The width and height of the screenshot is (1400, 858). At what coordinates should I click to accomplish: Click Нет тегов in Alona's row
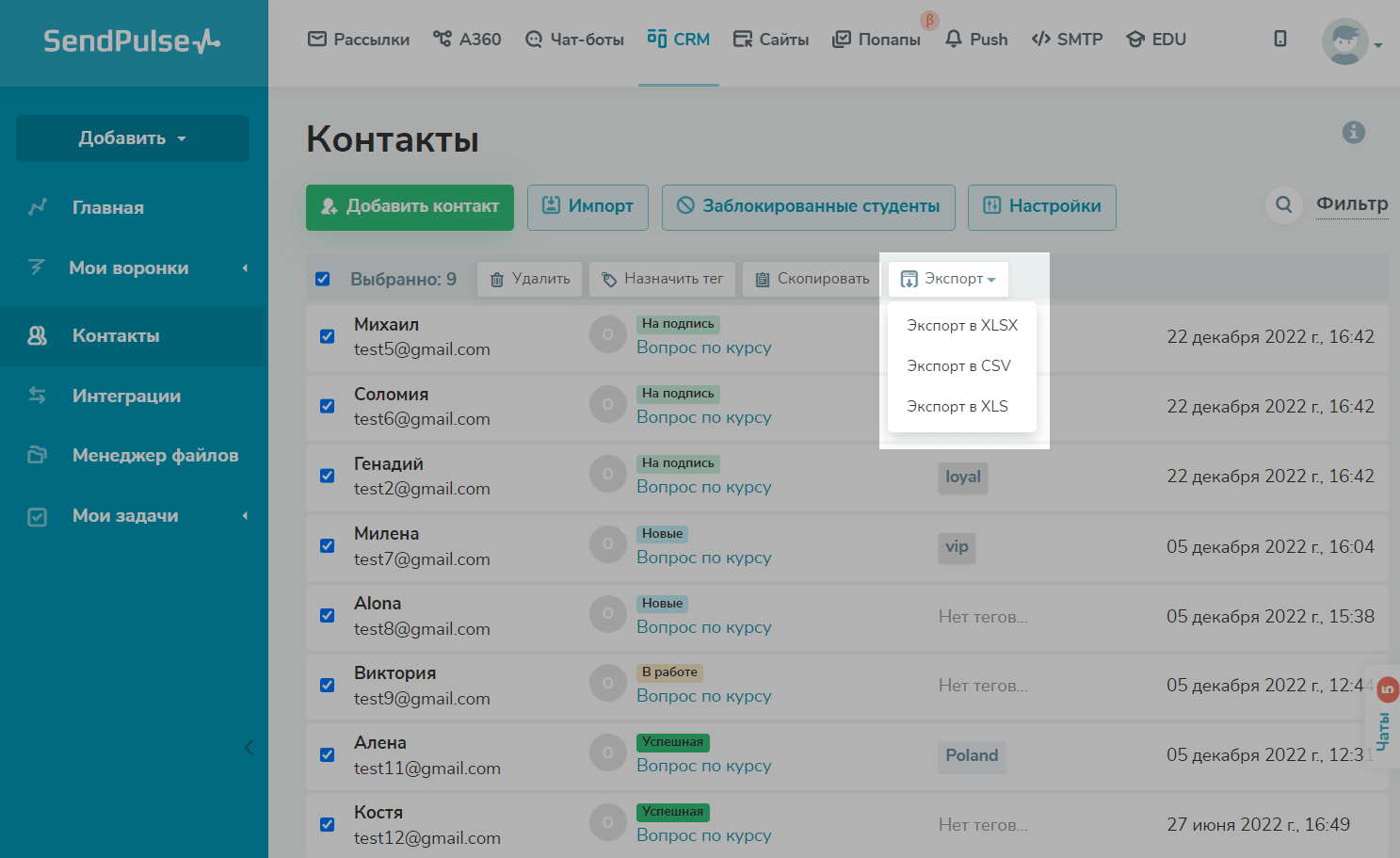tap(983, 617)
